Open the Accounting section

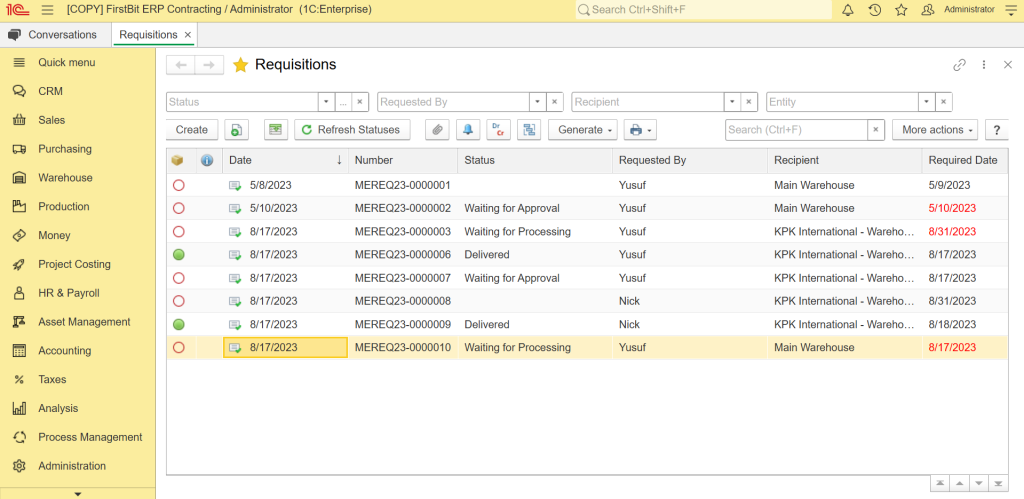[x=65, y=351]
